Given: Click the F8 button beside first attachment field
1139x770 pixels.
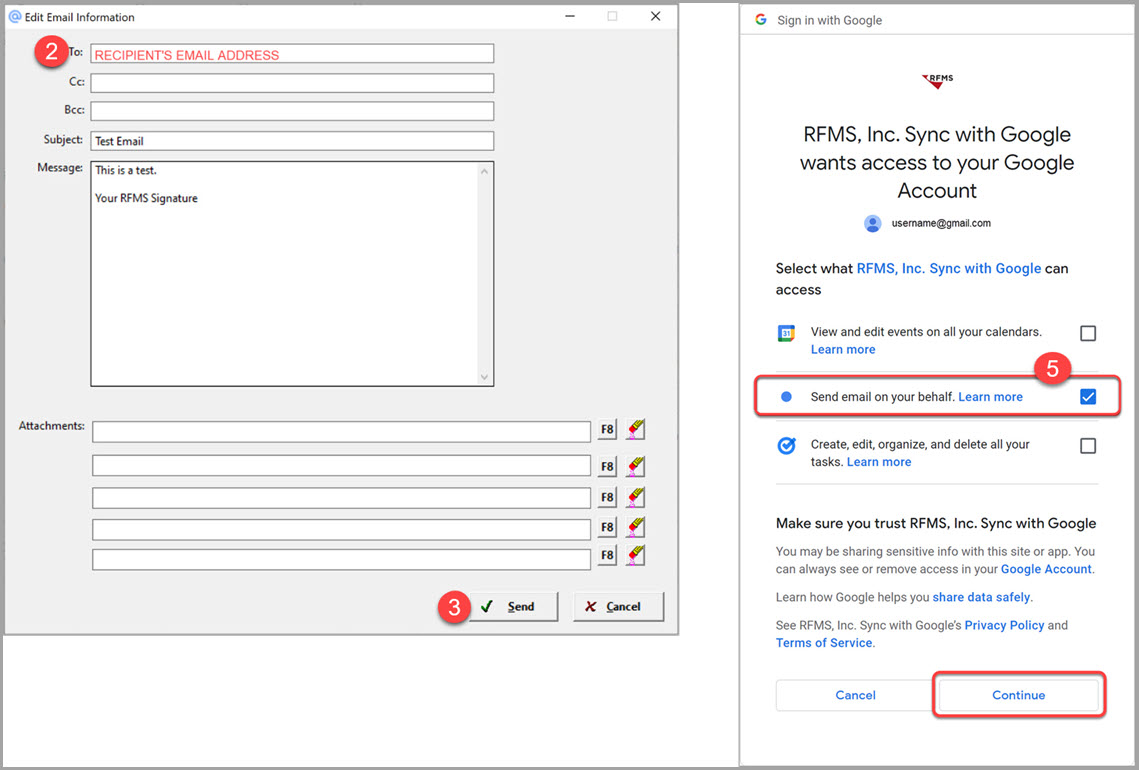Looking at the screenshot, I should click(607, 430).
